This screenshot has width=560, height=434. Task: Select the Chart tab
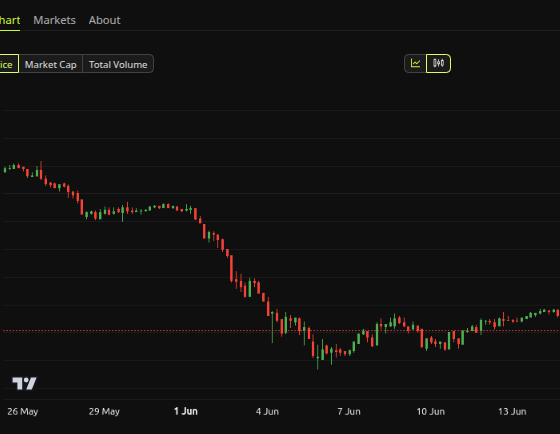tap(10, 20)
